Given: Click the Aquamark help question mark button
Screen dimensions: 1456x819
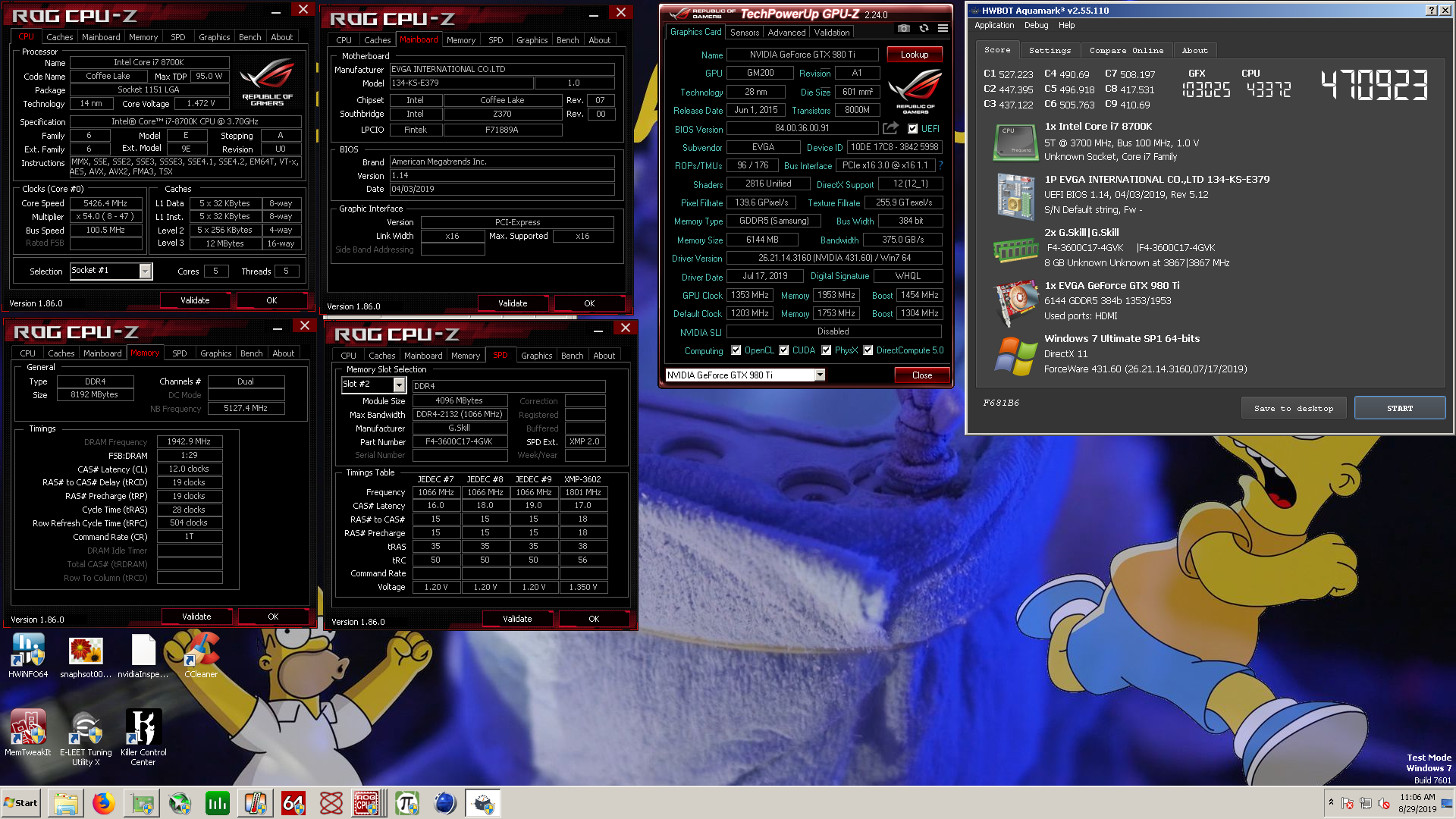Looking at the screenshot, I should 1431,10.
